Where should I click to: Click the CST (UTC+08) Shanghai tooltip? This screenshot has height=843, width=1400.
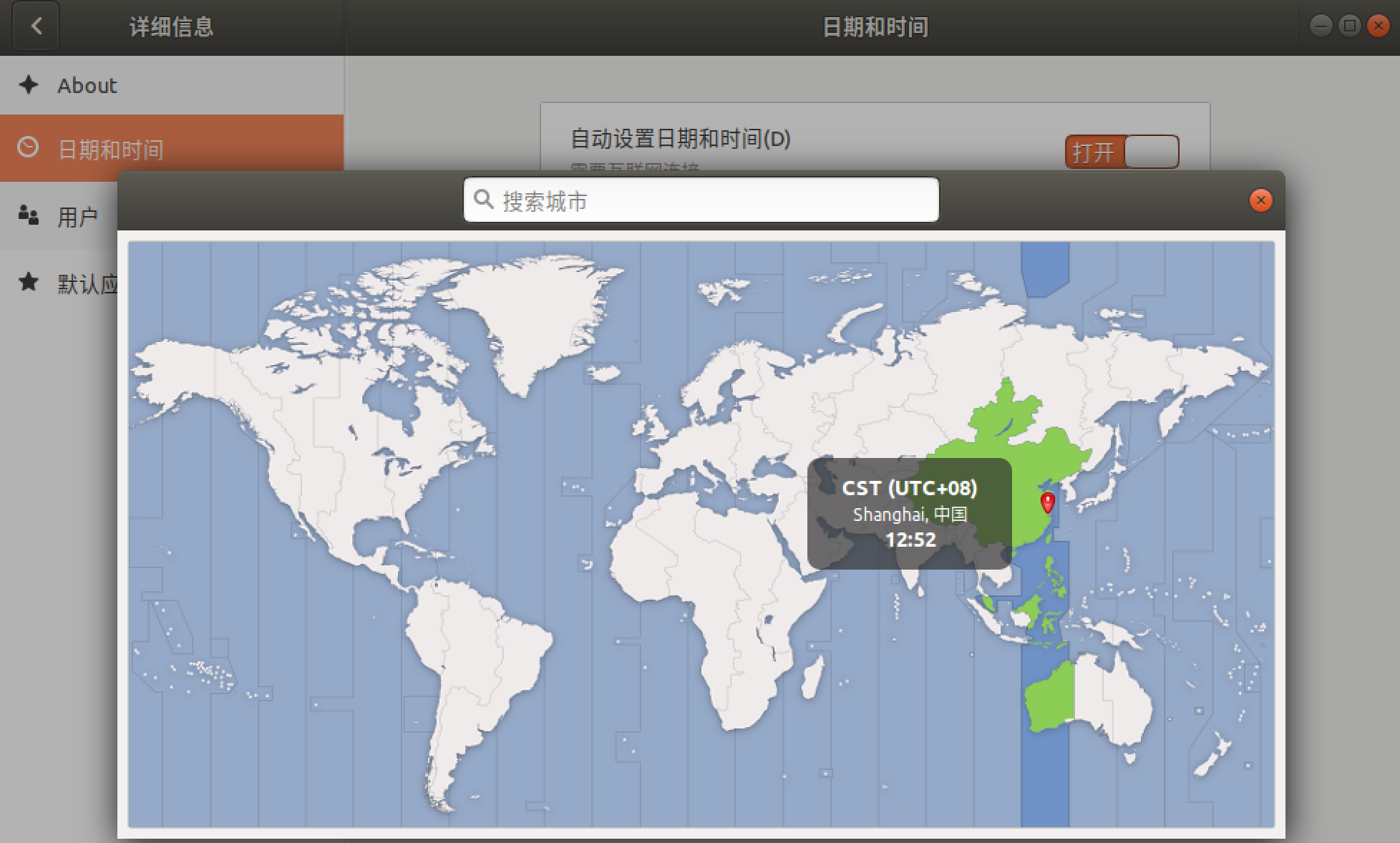(909, 513)
